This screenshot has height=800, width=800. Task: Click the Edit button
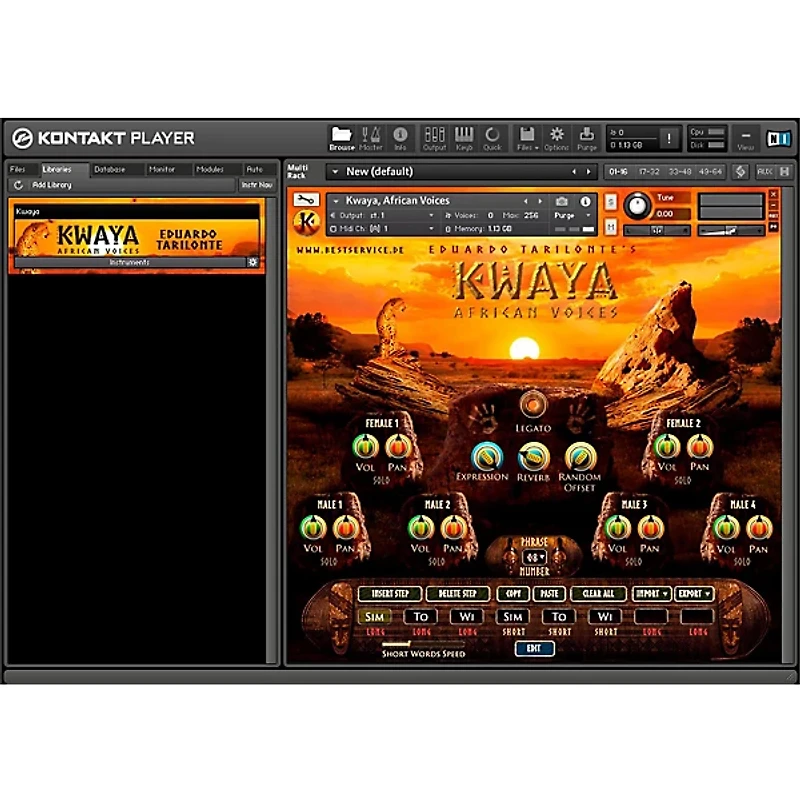pos(534,648)
